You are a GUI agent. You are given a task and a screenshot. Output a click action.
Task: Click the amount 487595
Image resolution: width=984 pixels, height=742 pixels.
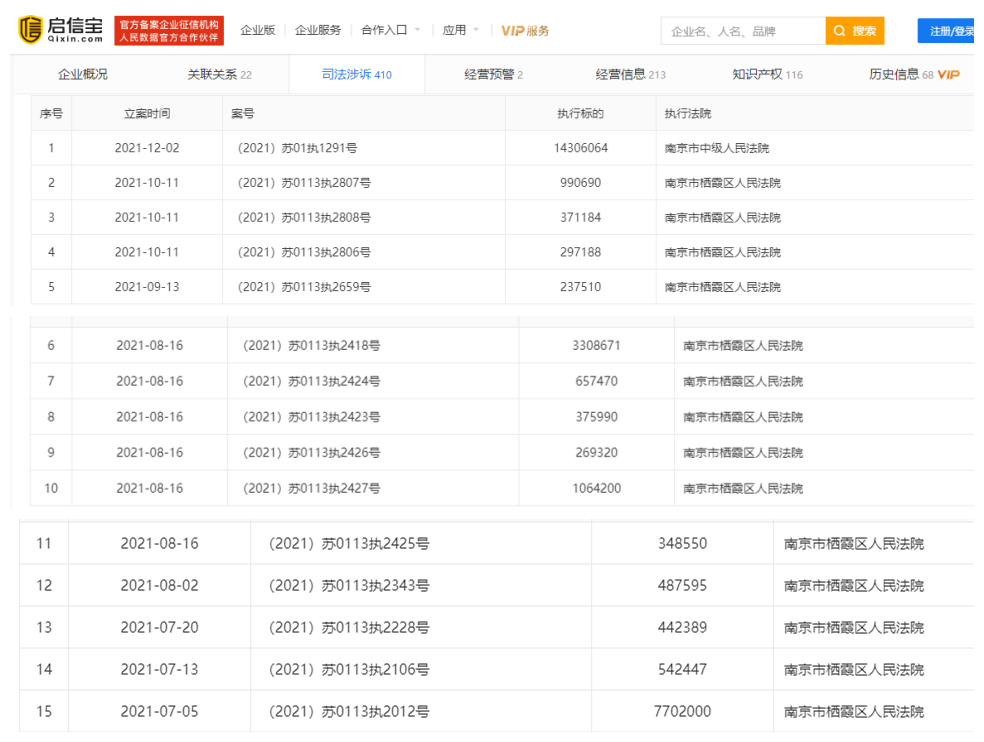click(x=682, y=586)
